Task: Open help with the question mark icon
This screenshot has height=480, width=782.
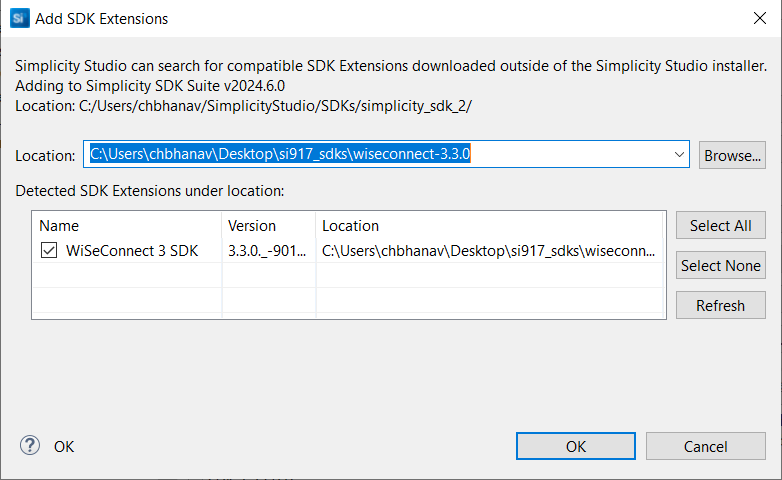Action: (30, 446)
